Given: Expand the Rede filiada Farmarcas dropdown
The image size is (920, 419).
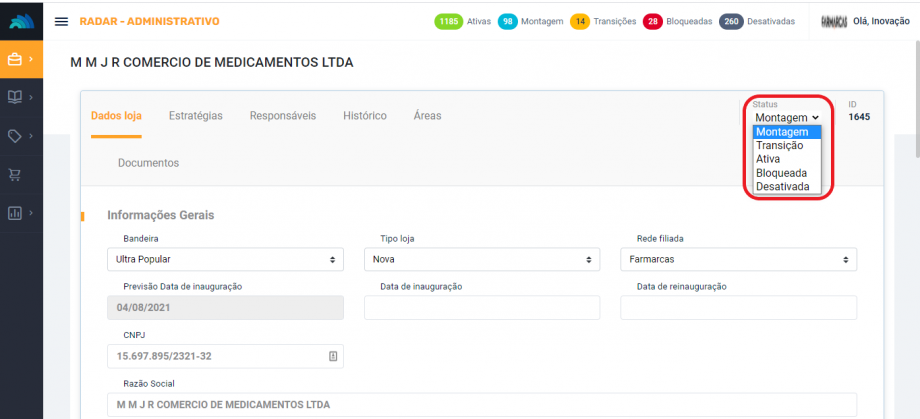Looking at the screenshot, I should coord(738,259).
